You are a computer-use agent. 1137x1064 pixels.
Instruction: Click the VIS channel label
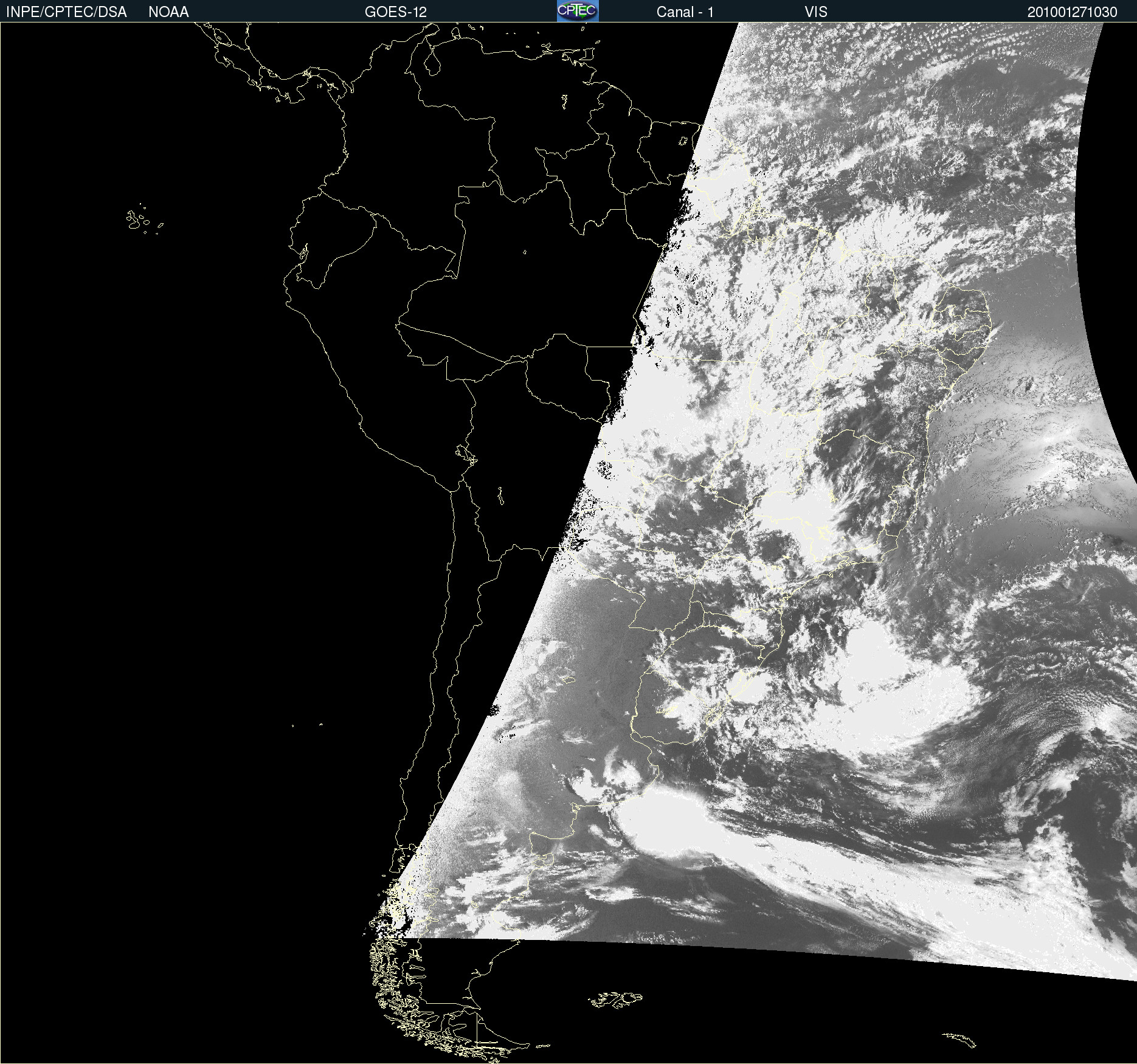tap(816, 12)
